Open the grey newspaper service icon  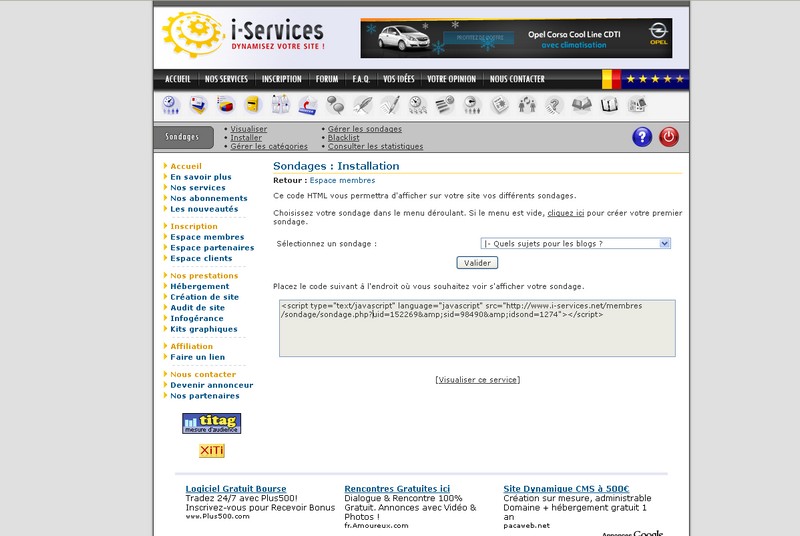coord(499,105)
